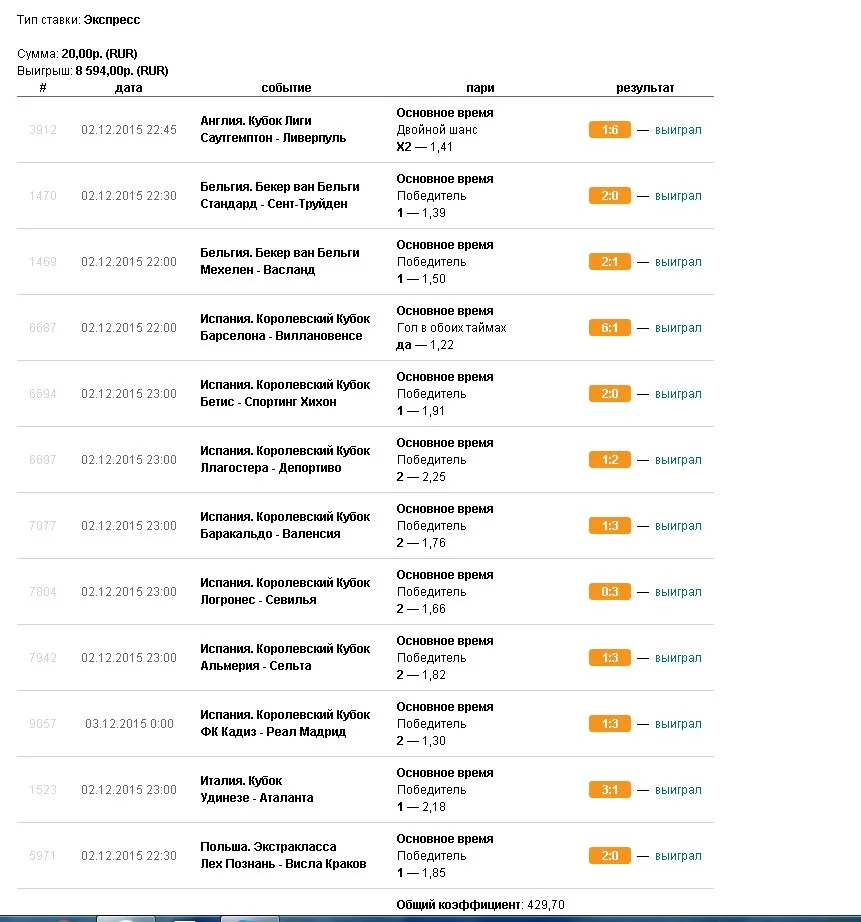Click the 2:1 score badge for Мехелен - Васланд

(x=610, y=262)
